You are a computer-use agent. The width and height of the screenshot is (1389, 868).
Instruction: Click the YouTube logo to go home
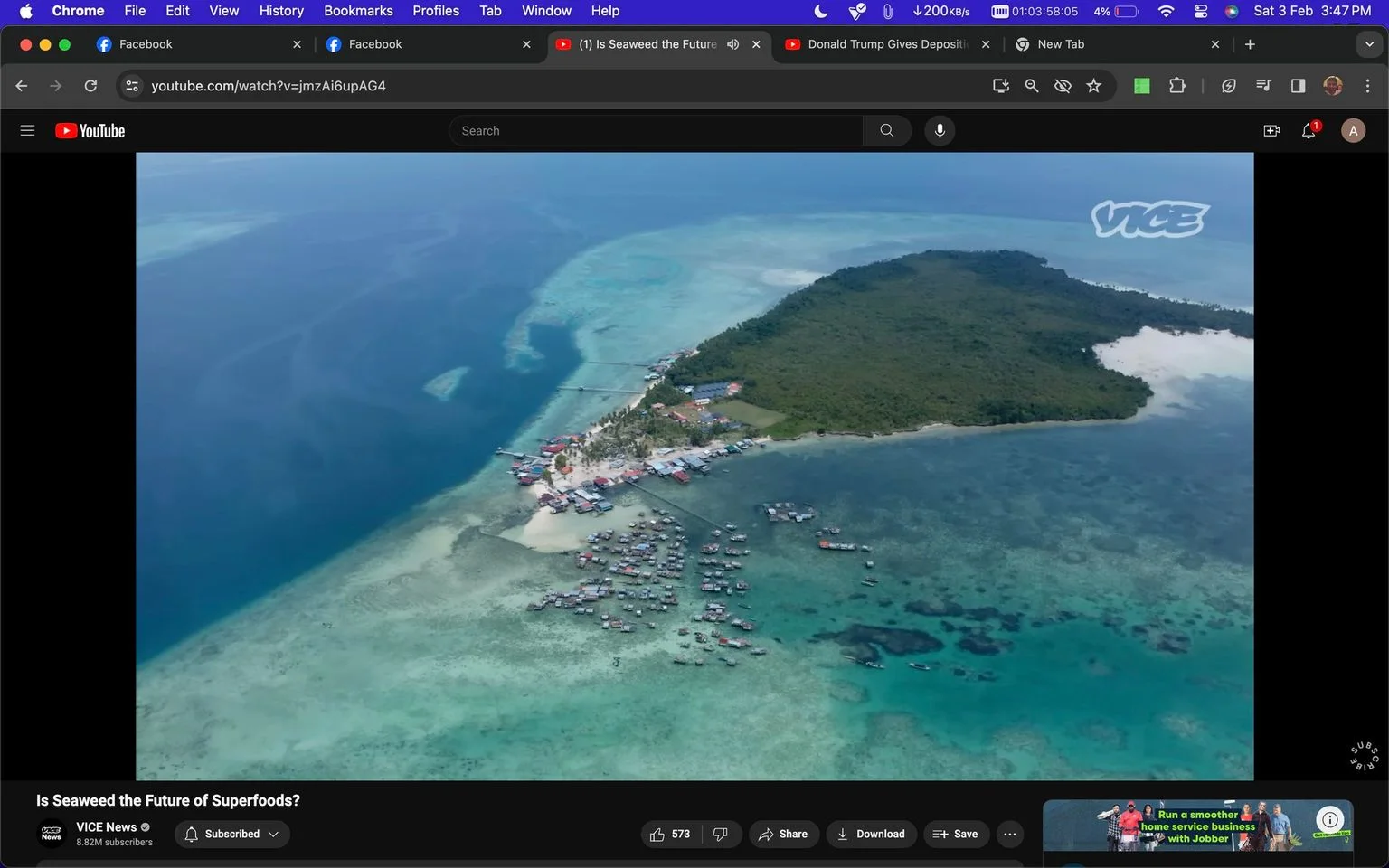(90, 130)
